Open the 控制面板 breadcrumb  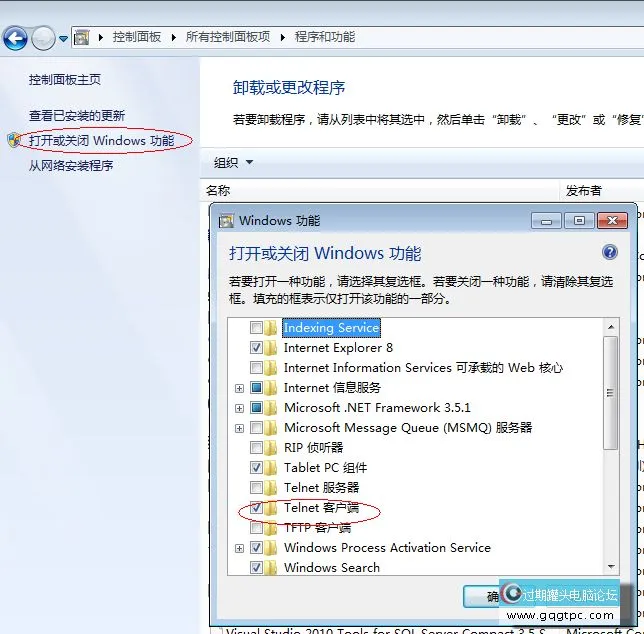pos(137,37)
